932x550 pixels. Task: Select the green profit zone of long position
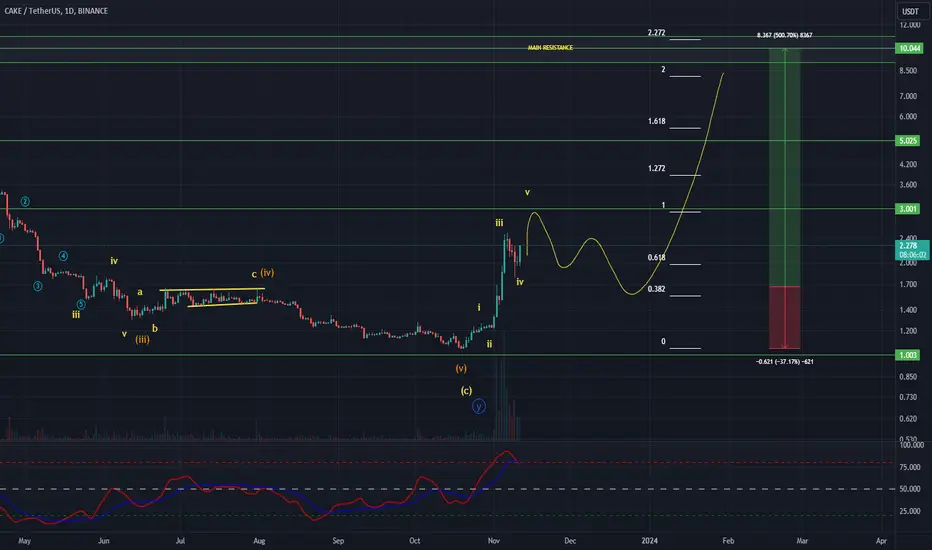tap(785, 167)
